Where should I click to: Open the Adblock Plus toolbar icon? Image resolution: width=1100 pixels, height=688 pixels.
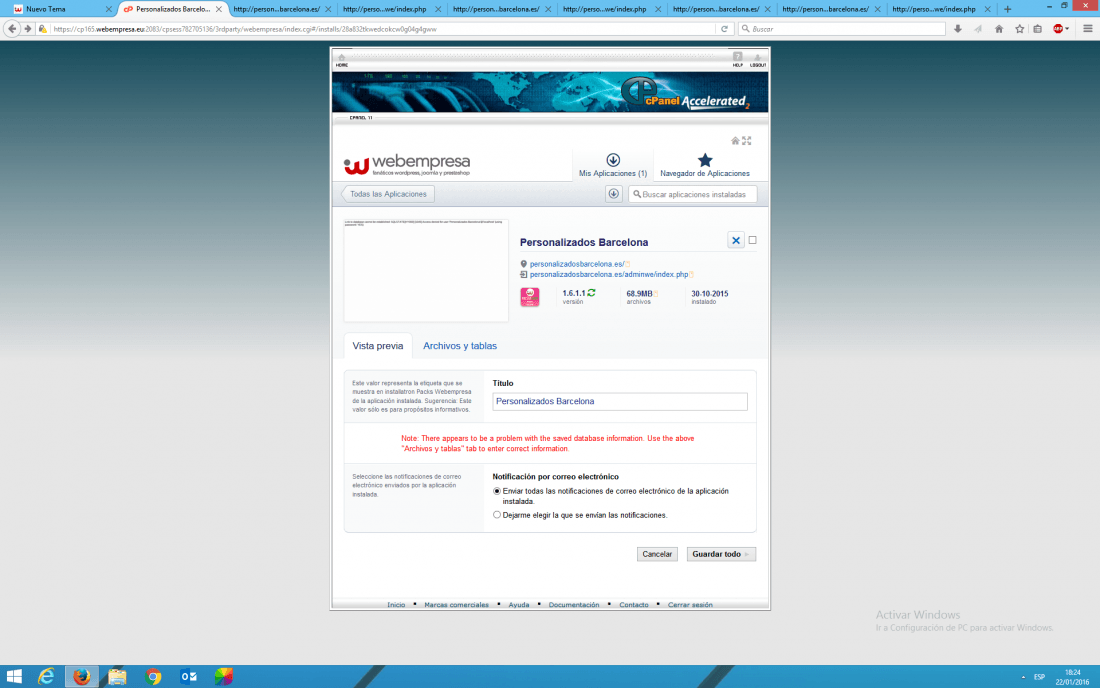1060,29
